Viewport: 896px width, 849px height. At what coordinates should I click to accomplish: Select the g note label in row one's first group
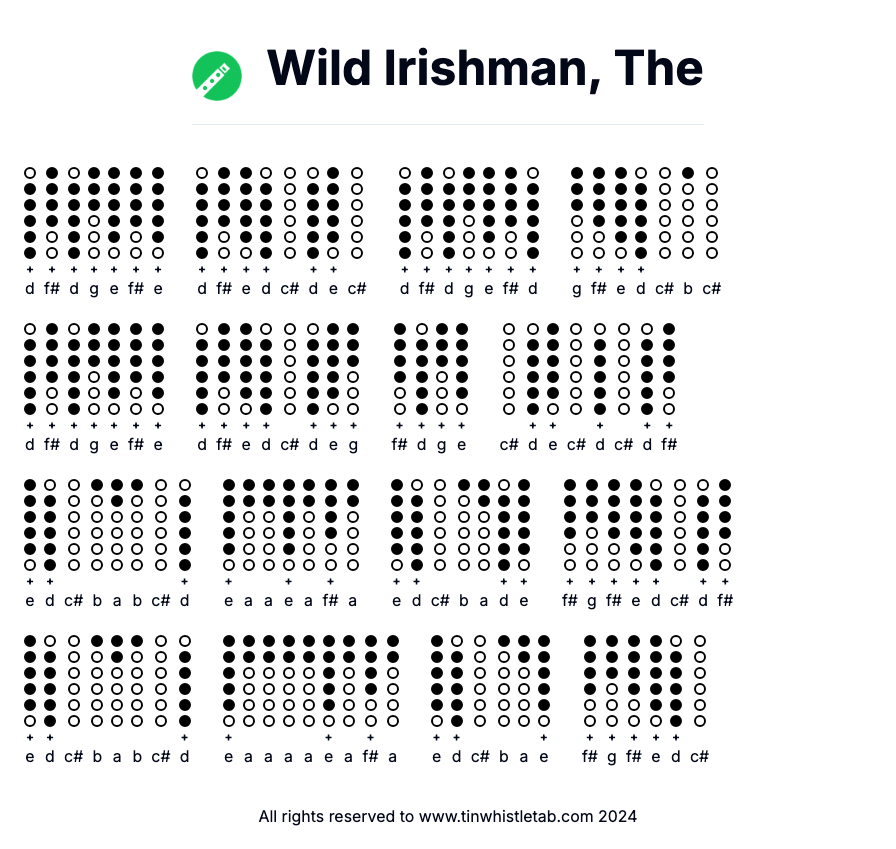click(x=94, y=289)
